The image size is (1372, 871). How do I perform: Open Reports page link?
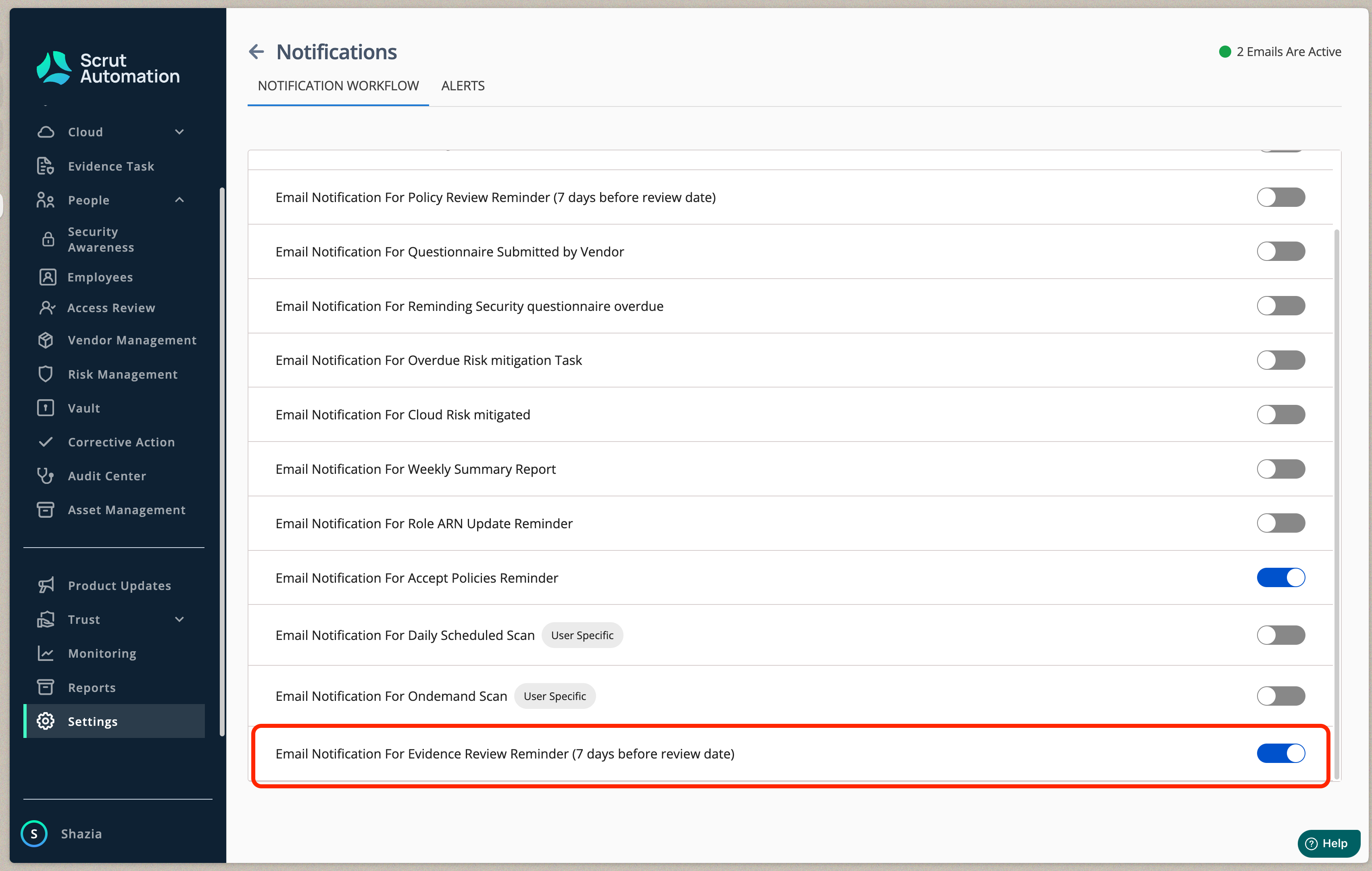coord(92,688)
